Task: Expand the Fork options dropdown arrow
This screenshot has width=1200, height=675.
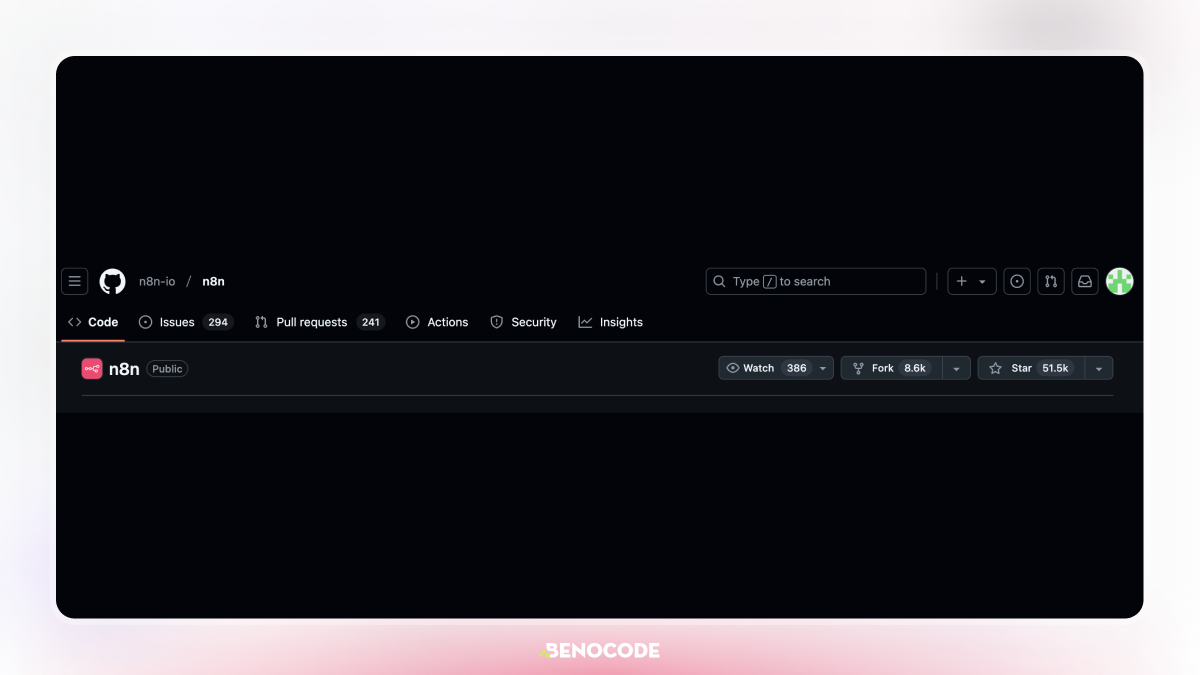Action: [956, 368]
